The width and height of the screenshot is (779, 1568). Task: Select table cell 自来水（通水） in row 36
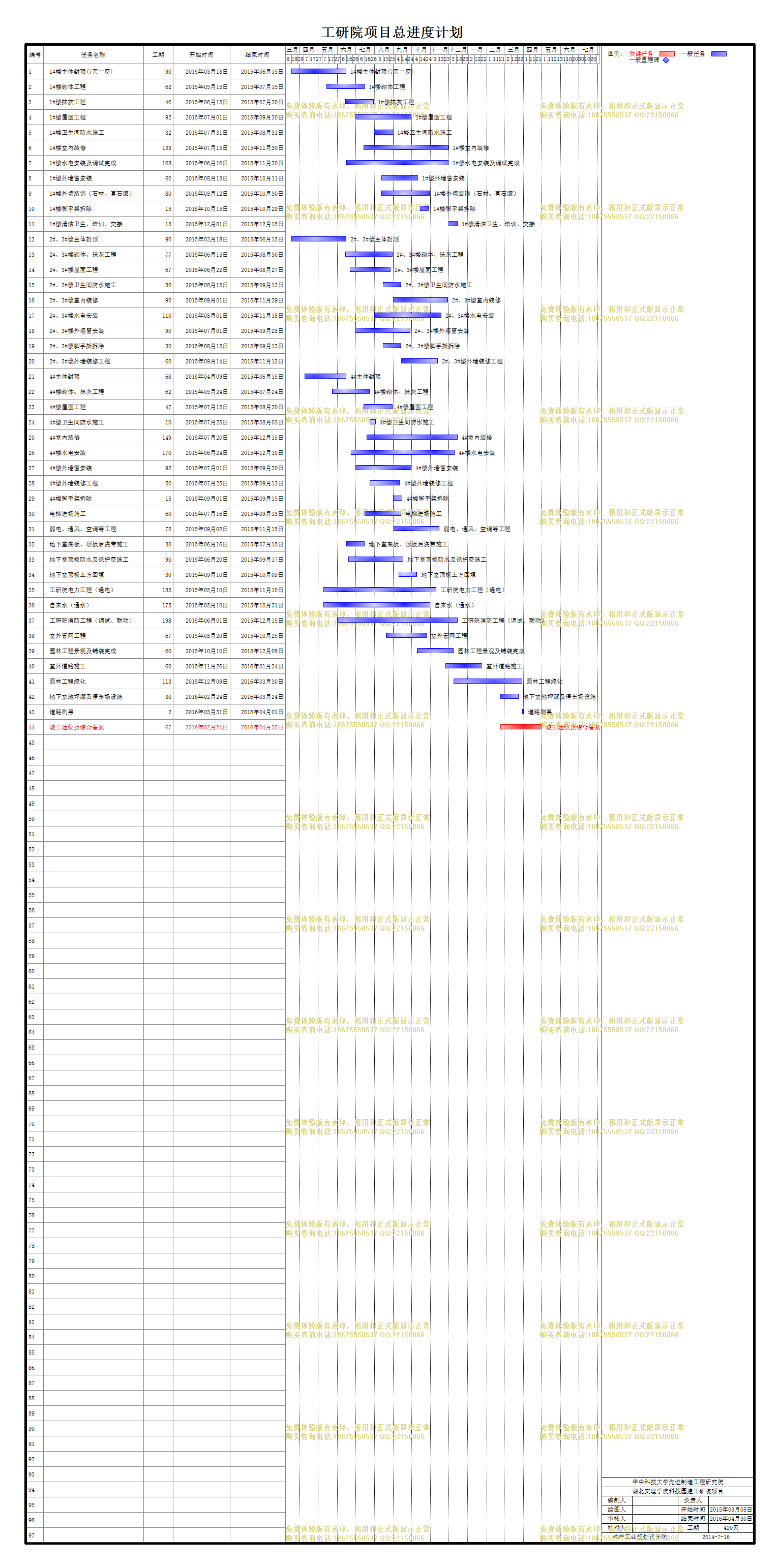(93, 605)
